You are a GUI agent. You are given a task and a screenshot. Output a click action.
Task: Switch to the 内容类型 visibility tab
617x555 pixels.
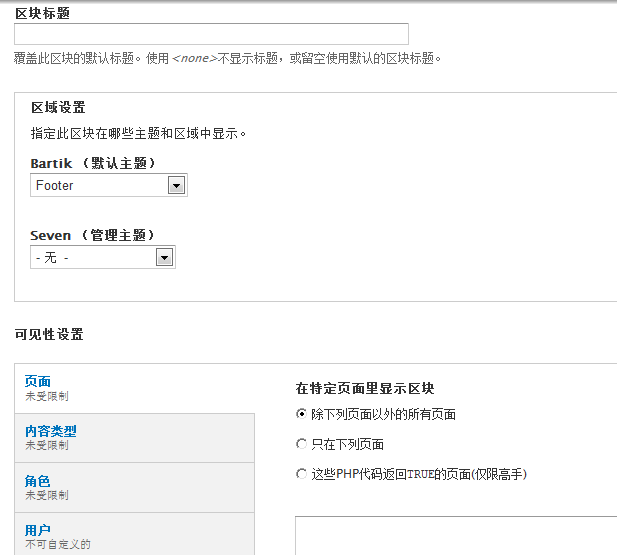tap(135, 438)
